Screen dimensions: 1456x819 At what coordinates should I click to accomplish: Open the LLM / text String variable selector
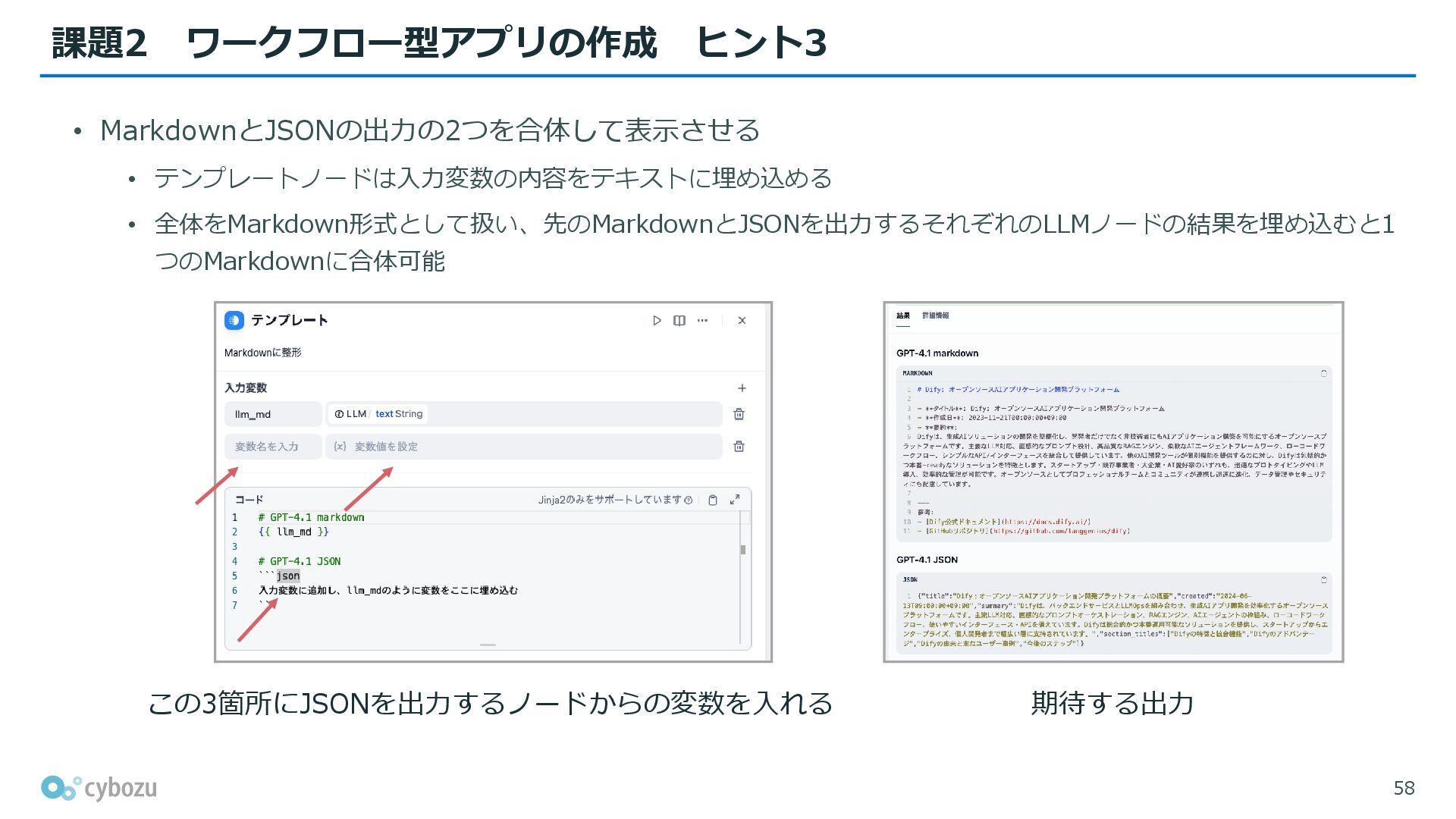[x=524, y=414]
